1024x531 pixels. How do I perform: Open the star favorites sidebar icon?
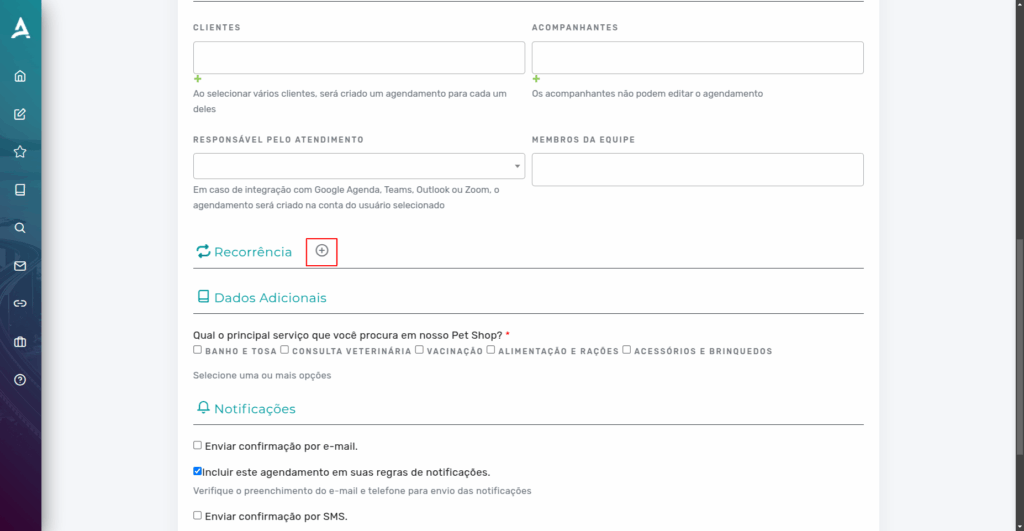click(20, 152)
